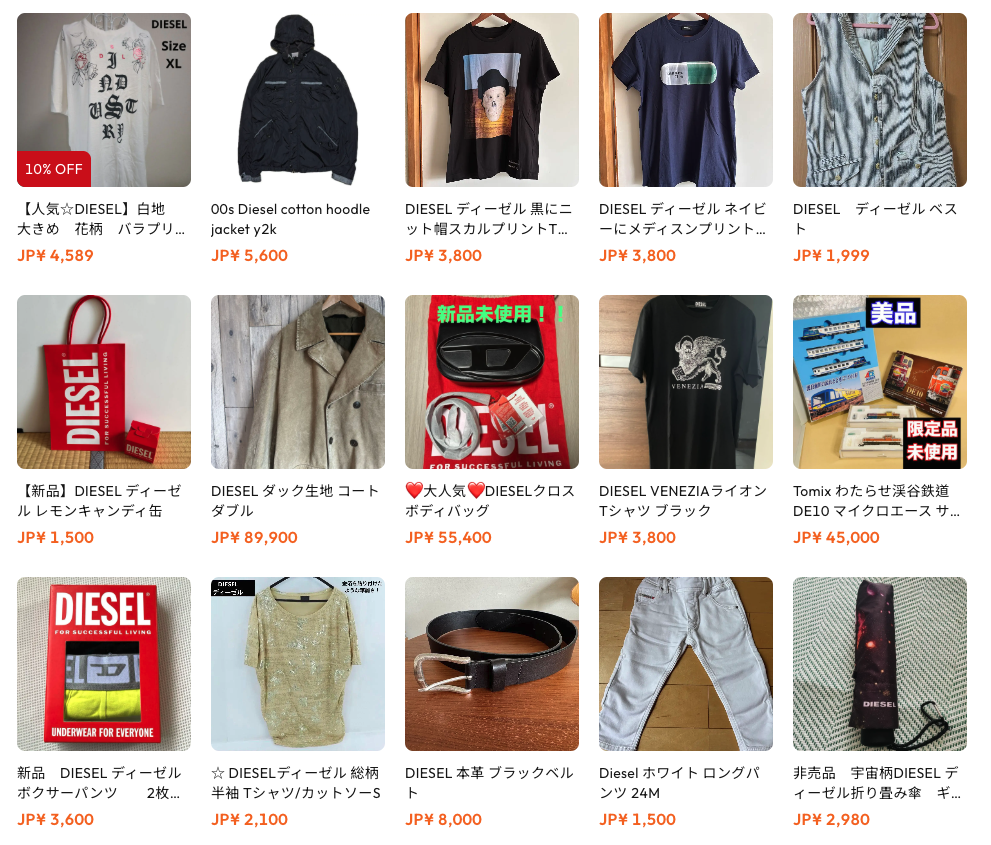Open the Diesel white long pants 24M photo
This screenshot has width=991, height=845.
(686, 664)
